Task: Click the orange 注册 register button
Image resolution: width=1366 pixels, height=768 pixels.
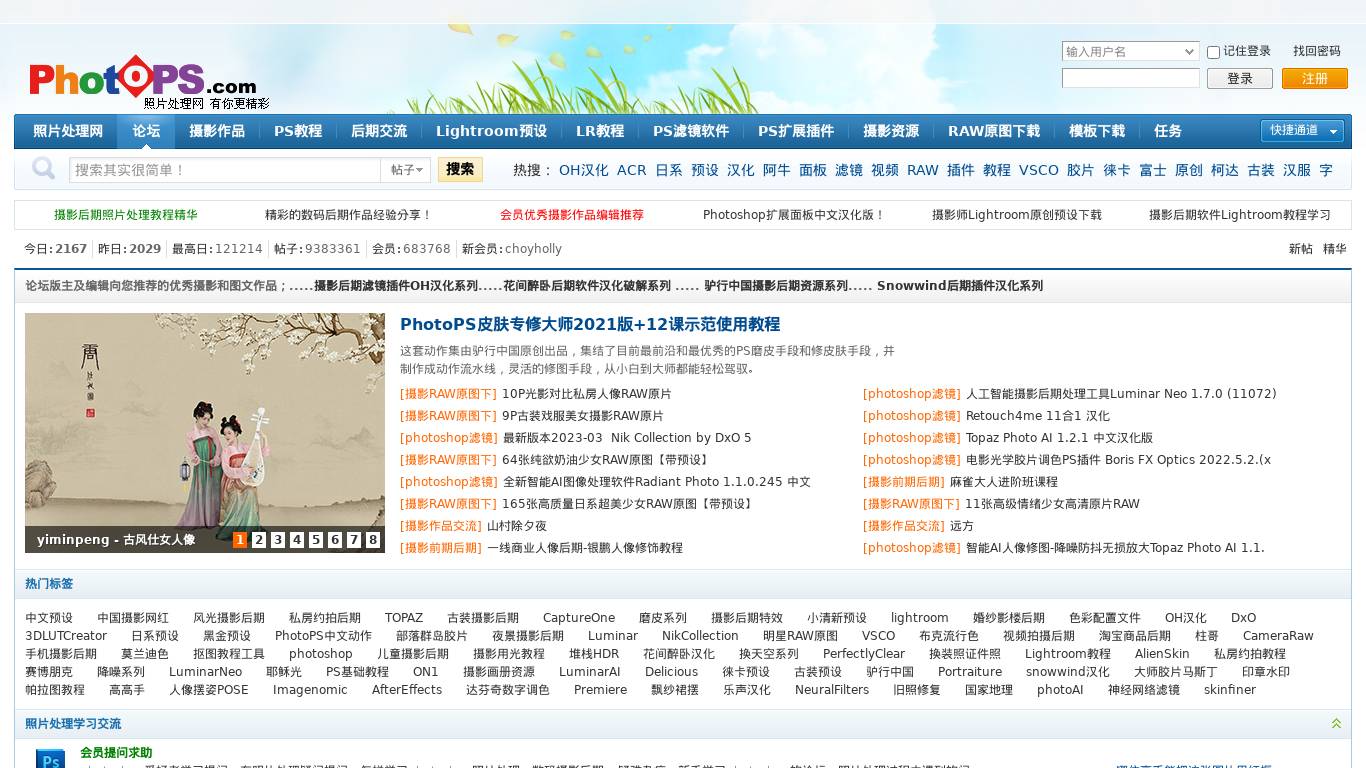Action: [x=1315, y=78]
